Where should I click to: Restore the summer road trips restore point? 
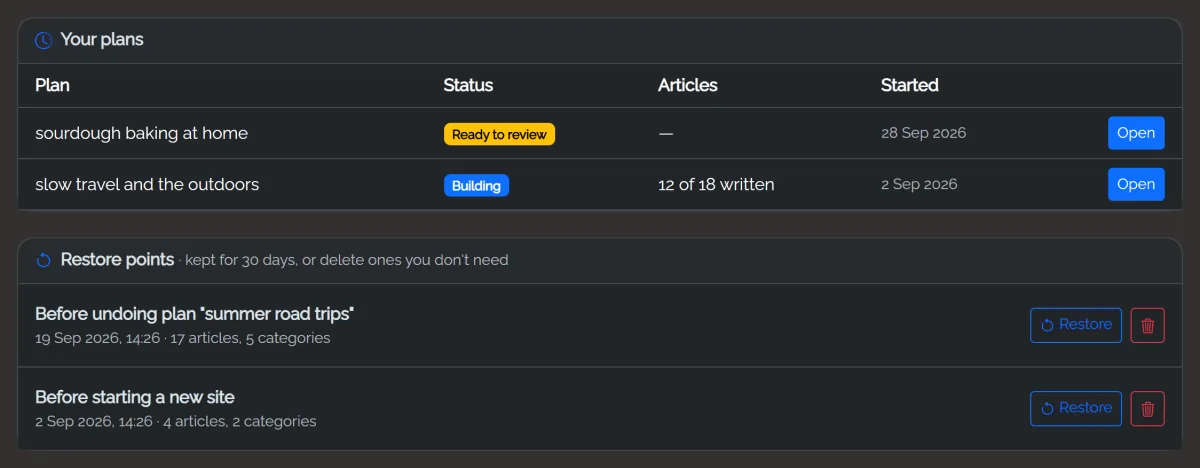tap(1076, 325)
